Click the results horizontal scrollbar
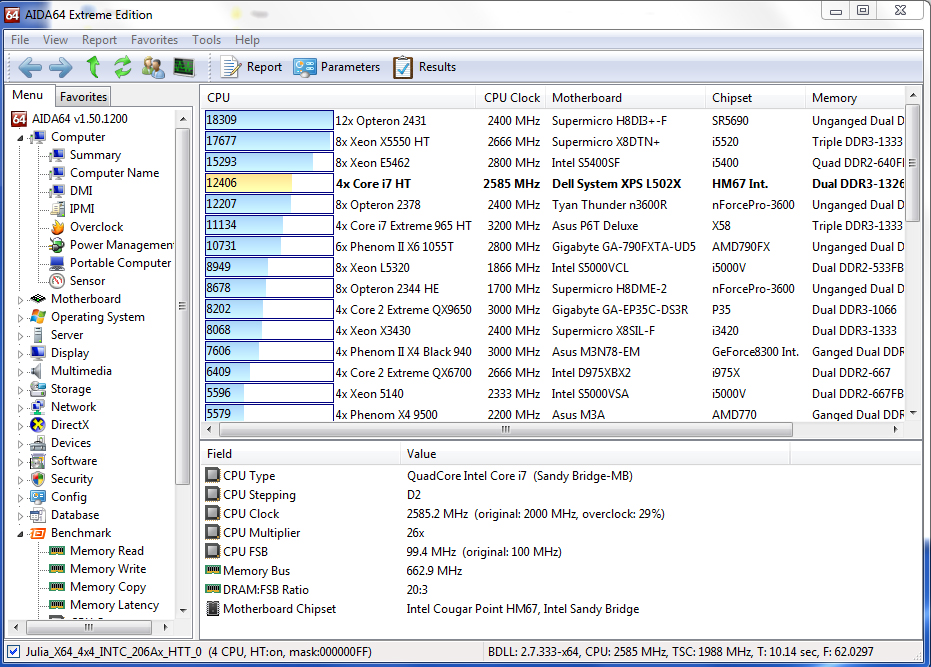The height and width of the screenshot is (667, 931). pos(505,429)
